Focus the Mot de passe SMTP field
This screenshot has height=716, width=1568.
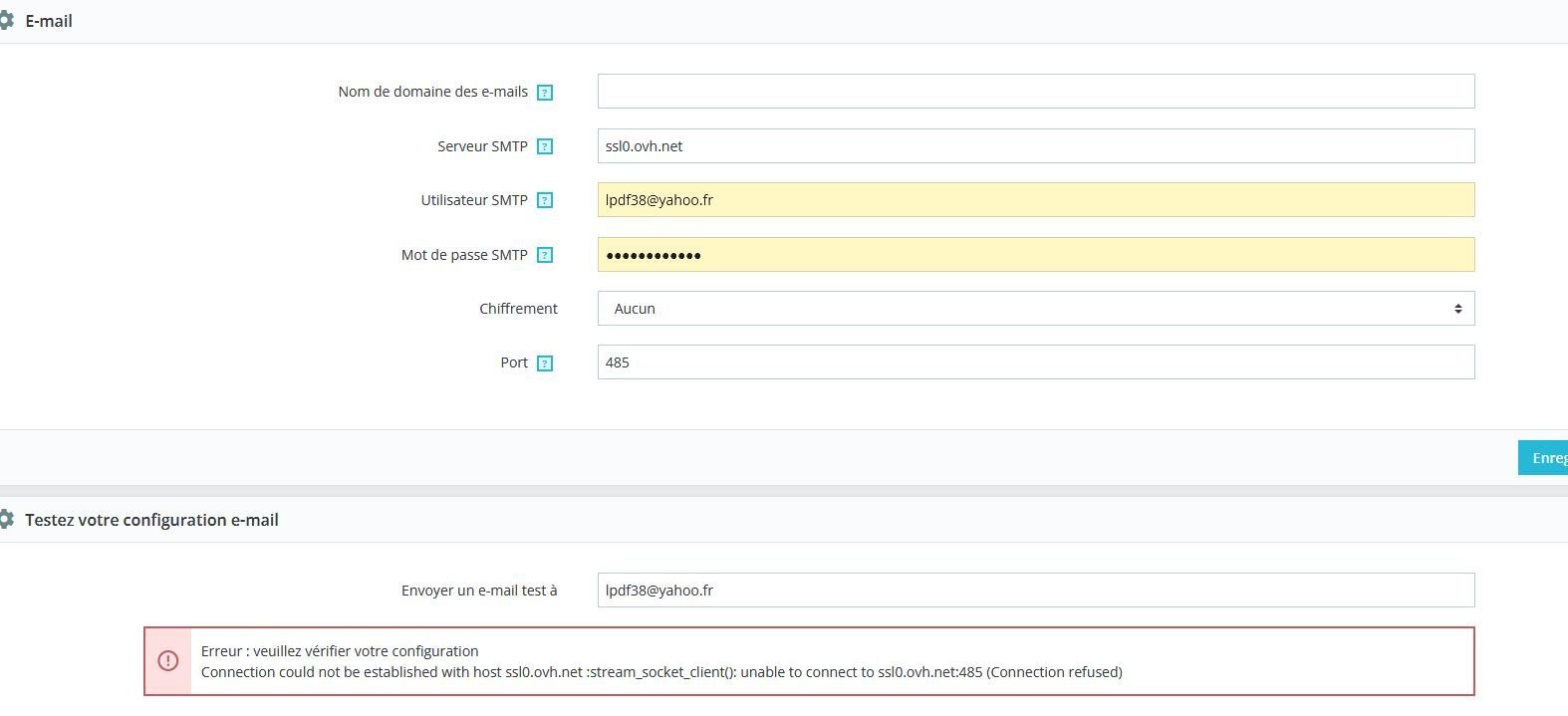pos(1036,255)
